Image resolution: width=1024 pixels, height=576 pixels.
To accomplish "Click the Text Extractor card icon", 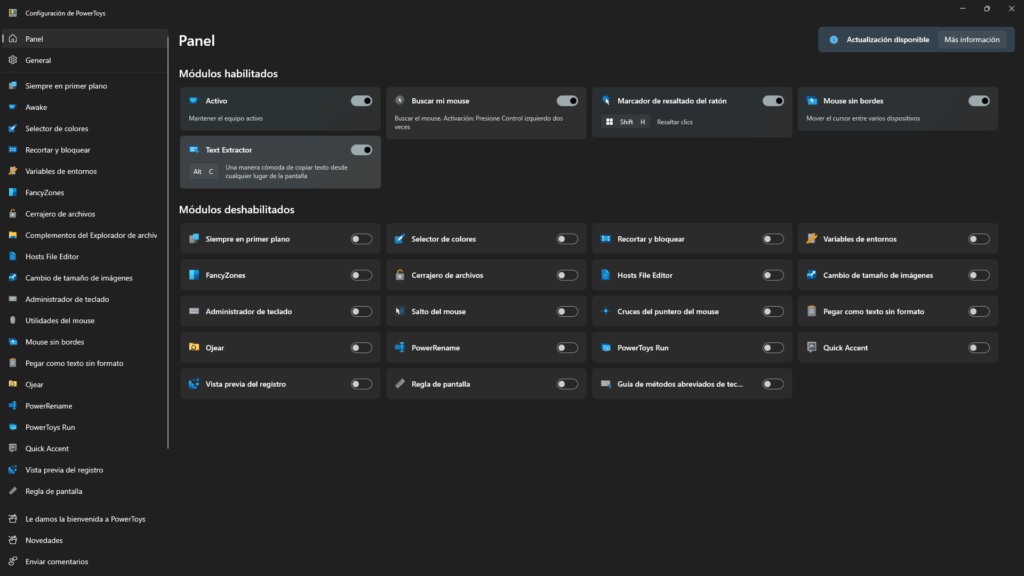I will (x=193, y=150).
